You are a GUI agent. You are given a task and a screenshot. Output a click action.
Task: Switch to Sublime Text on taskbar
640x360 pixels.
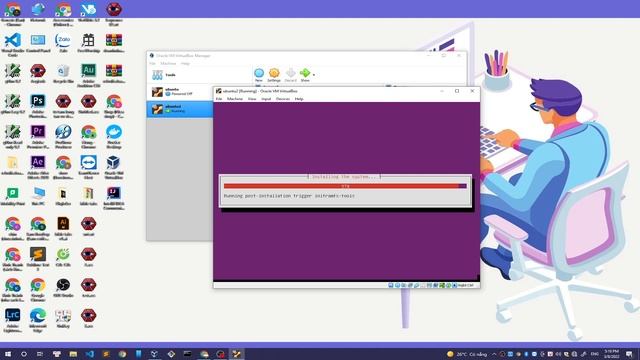pos(106,354)
